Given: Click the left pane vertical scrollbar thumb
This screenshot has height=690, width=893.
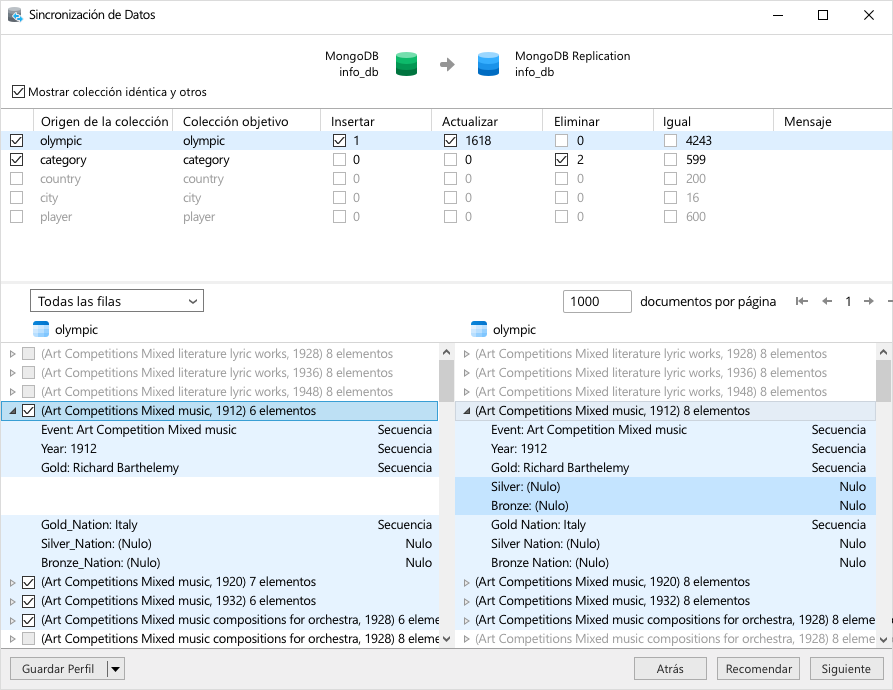Looking at the screenshot, I should pyautogui.click(x=446, y=381).
